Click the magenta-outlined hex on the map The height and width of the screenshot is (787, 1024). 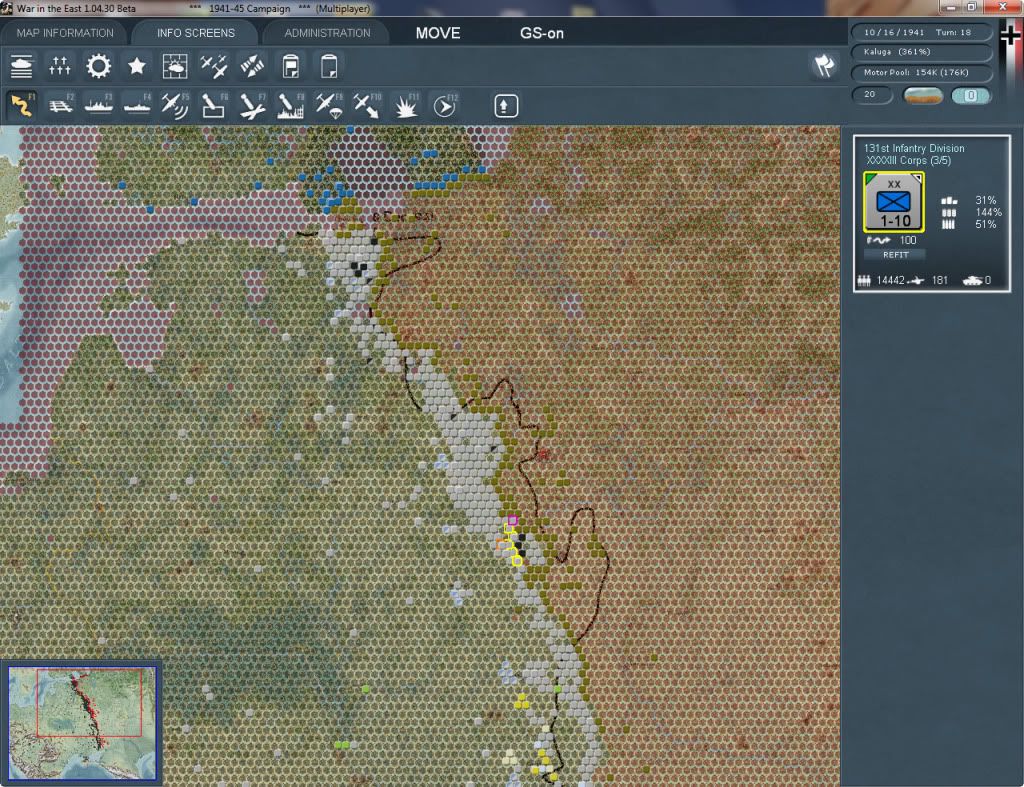[513, 521]
